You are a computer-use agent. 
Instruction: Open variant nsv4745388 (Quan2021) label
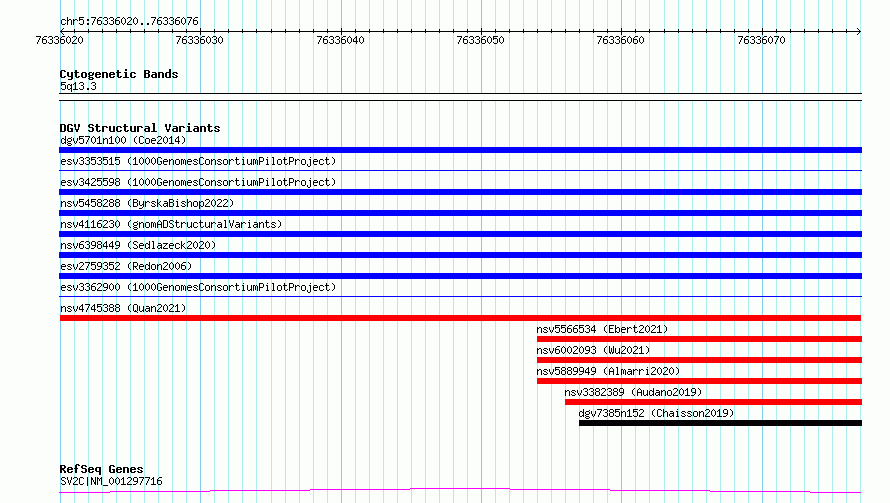pyautogui.click(x=123, y=308)
